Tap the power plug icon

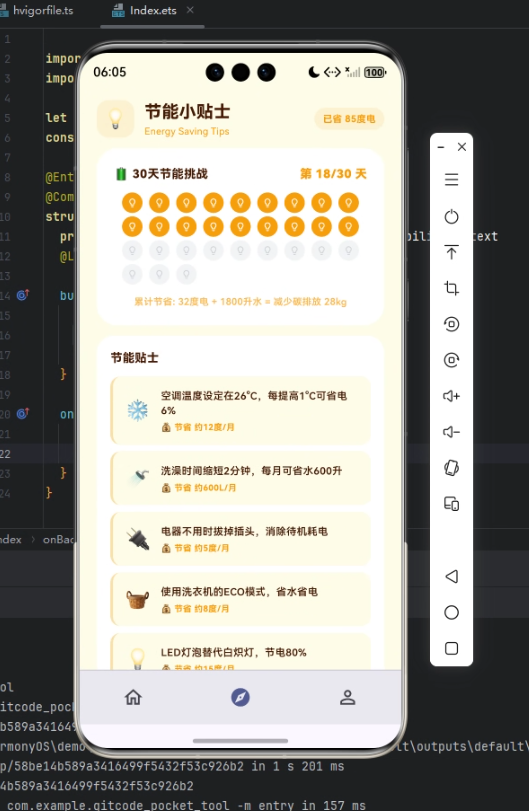[138, 539]
